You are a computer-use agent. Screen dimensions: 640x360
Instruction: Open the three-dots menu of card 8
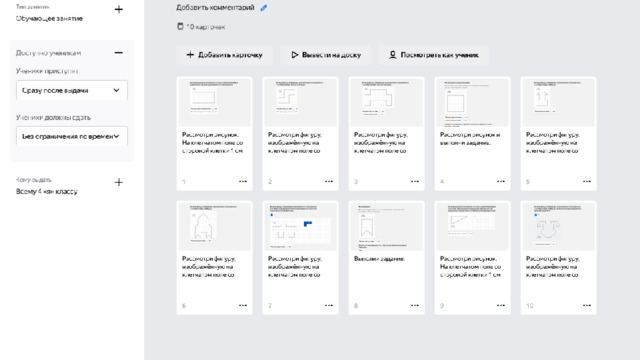(415, 305)
